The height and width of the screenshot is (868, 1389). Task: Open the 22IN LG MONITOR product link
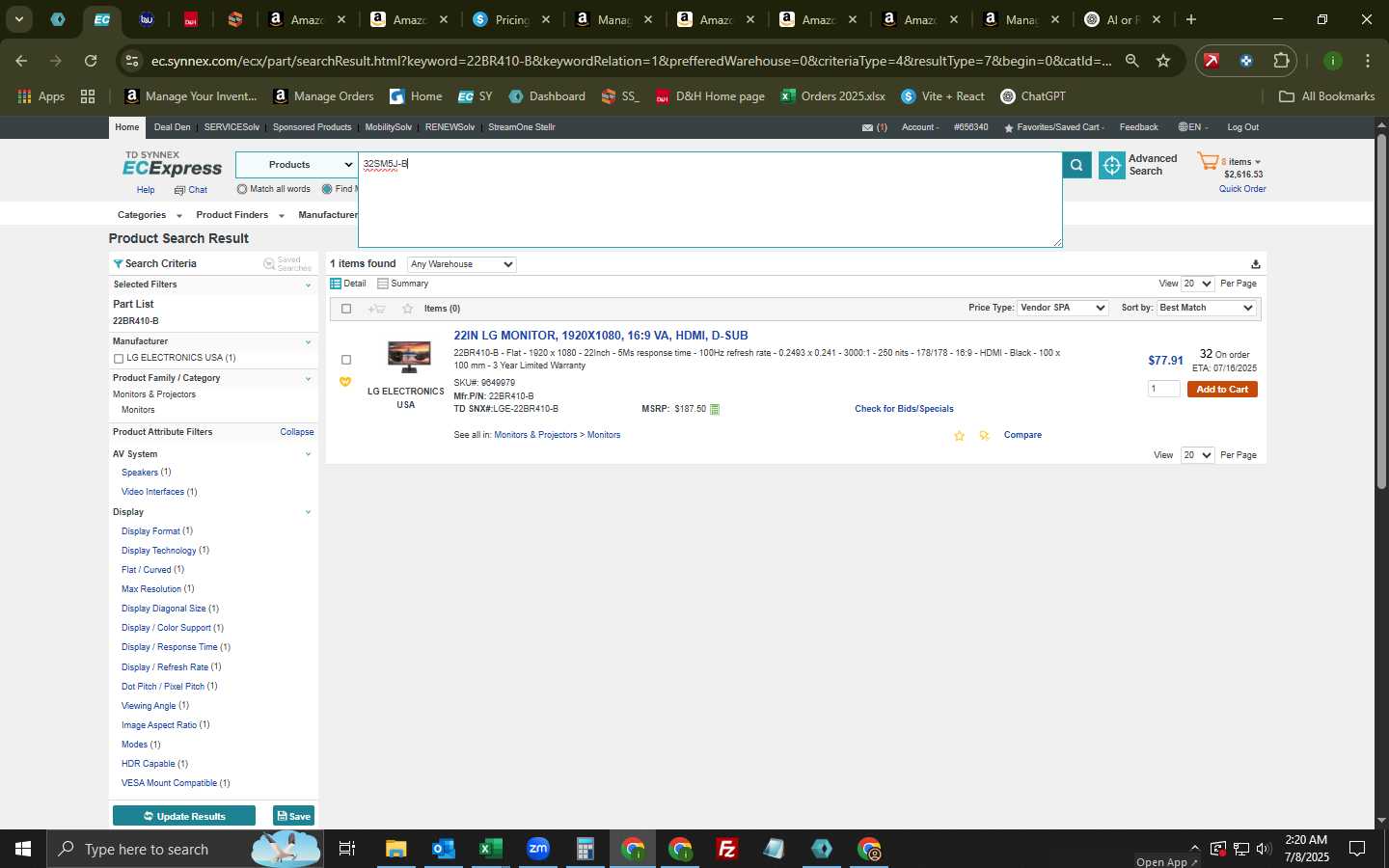(x=601, y=336)
